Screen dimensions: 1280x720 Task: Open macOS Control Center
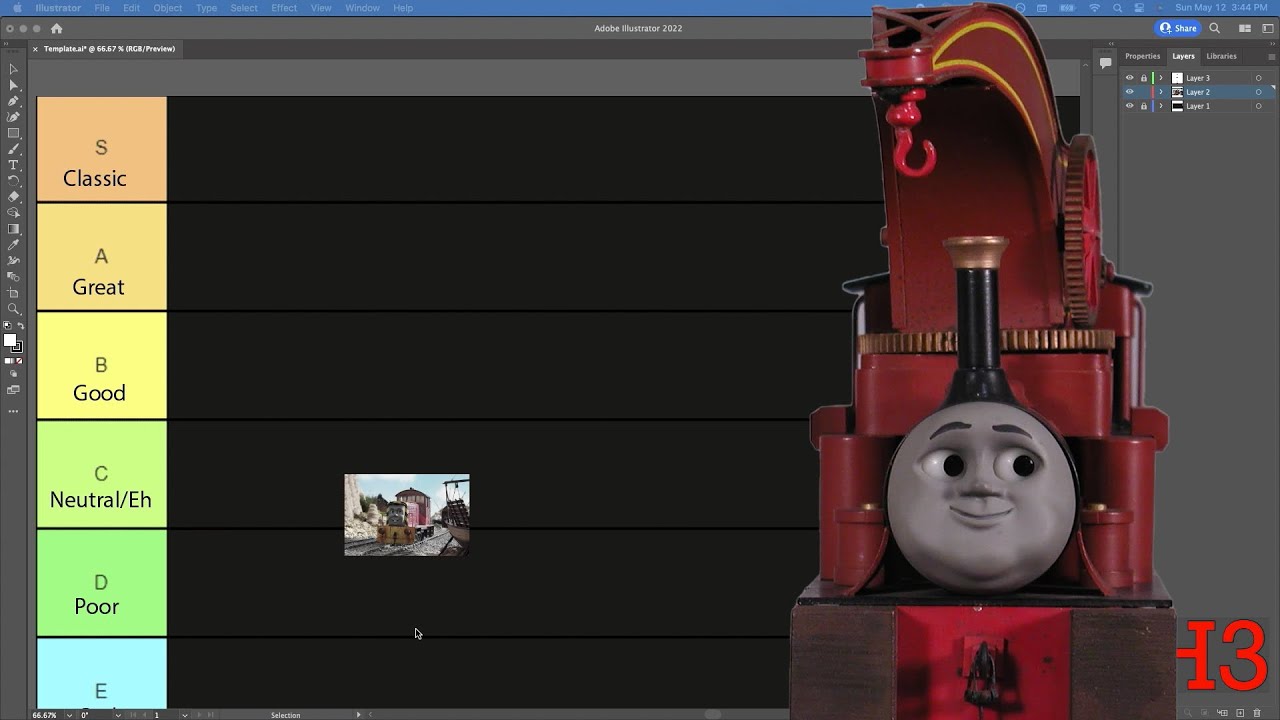(x=1139, y=8)
